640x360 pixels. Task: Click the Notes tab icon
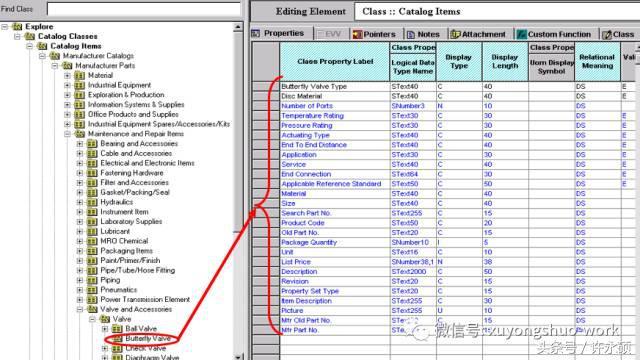(x=411, y=34)
